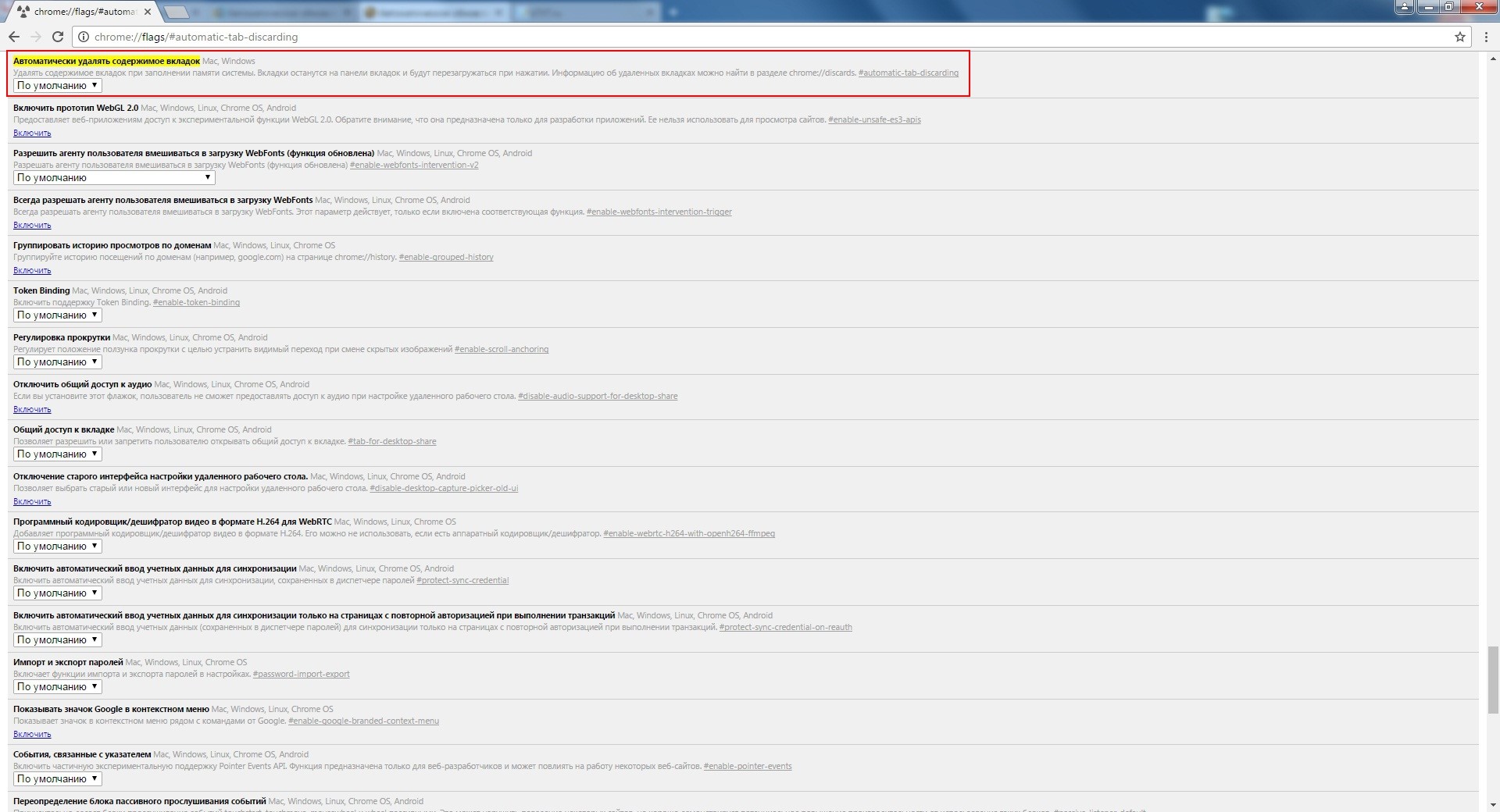Open dropdown for sync credential autofill flag
Image resolution: width=1500 pixels, height=812 pixels.
[58, 593]
